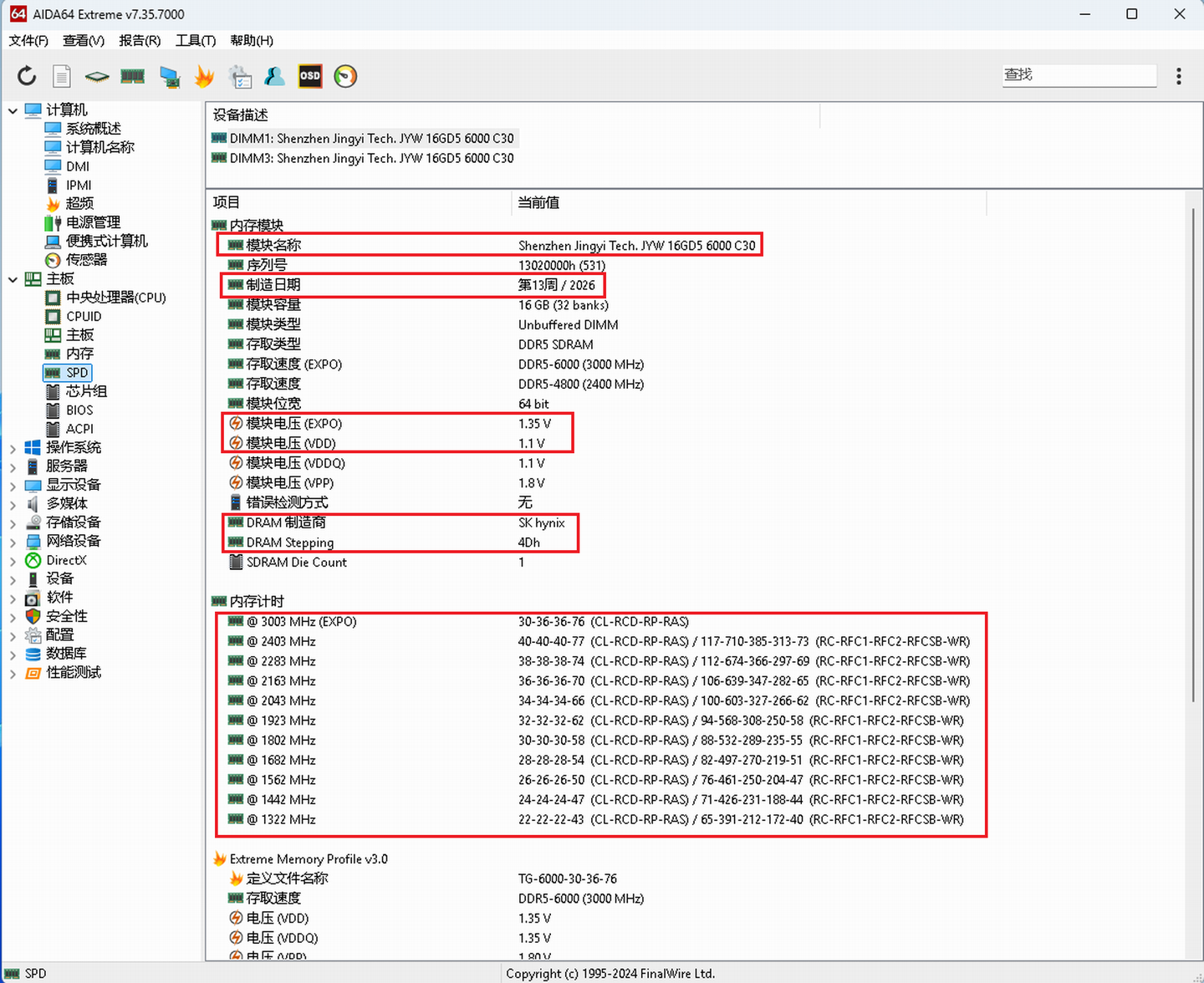Image resolution: width=1204 pixels, height=983 pixels.
Task: Click the details pane vertical scrollbar
Action: (1193, 456)
